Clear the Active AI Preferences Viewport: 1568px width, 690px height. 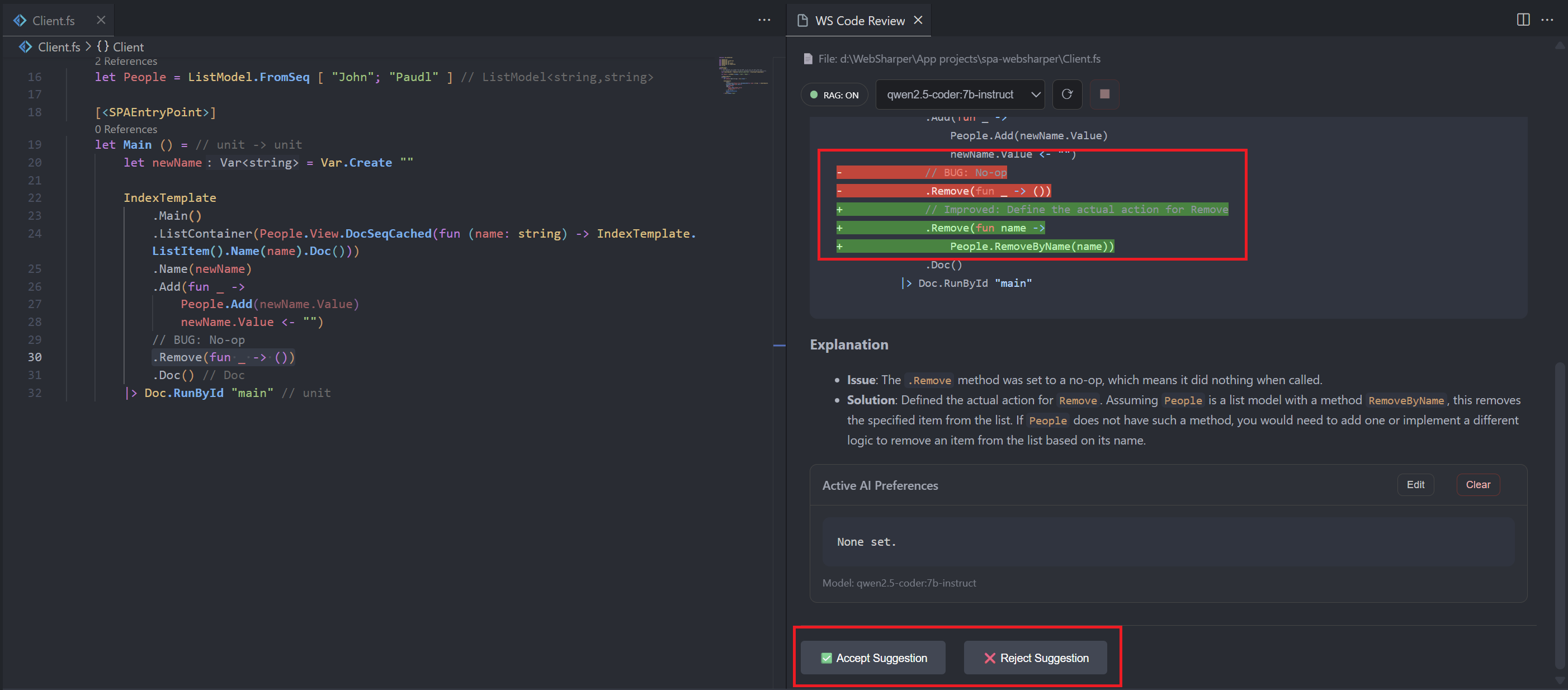click(x=1477, y=484)
